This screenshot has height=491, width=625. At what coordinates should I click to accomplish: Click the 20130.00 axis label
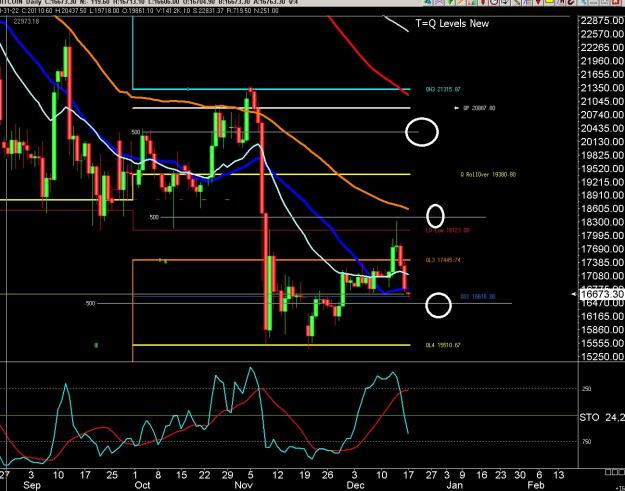coord(603,142)
